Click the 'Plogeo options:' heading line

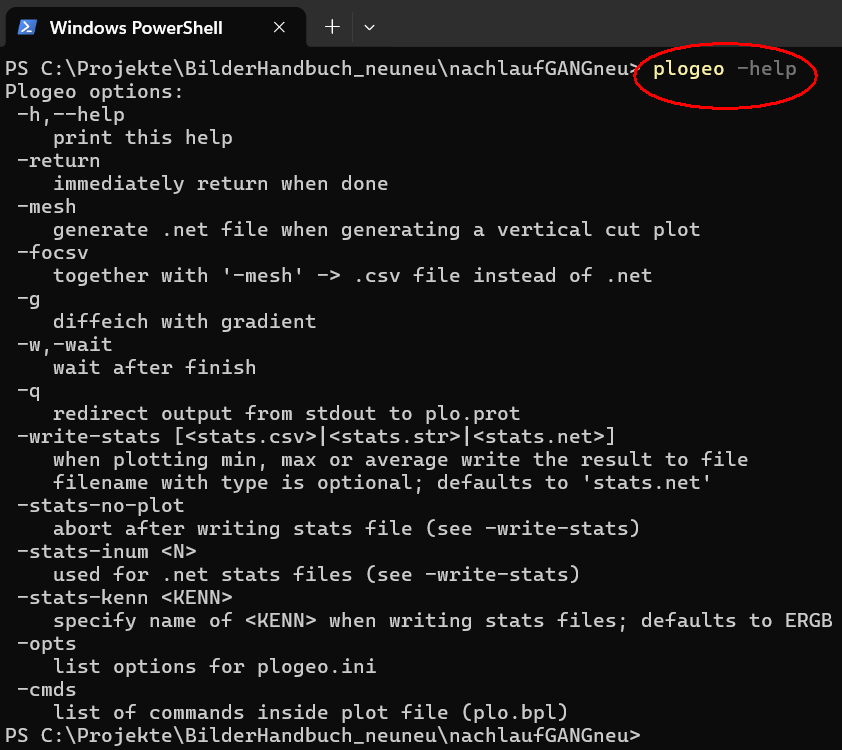coord(94,92)
